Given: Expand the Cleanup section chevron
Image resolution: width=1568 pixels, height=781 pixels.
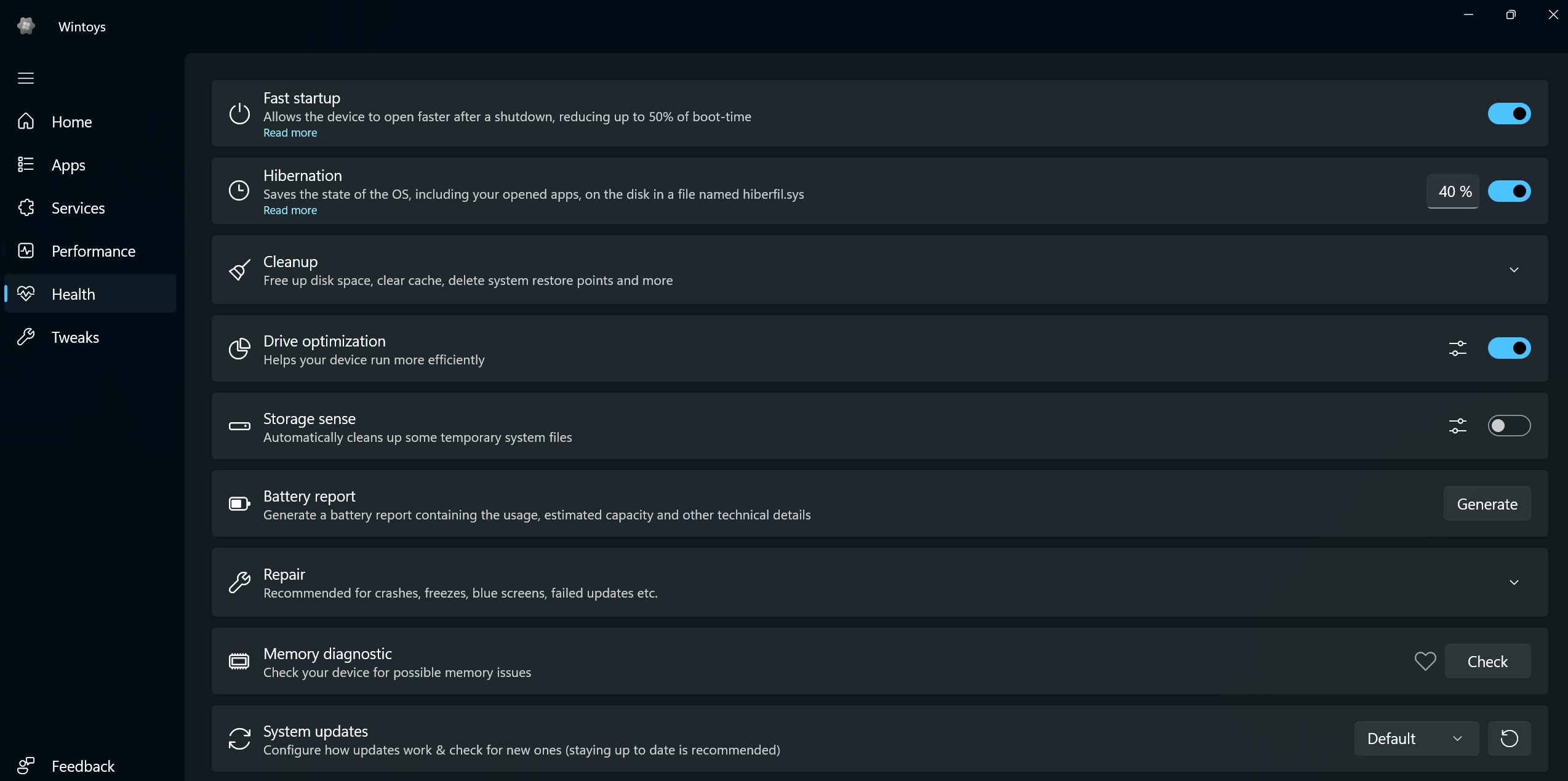Looking at the screenshot, I should pyautogui.click(x=1514, y=270).
